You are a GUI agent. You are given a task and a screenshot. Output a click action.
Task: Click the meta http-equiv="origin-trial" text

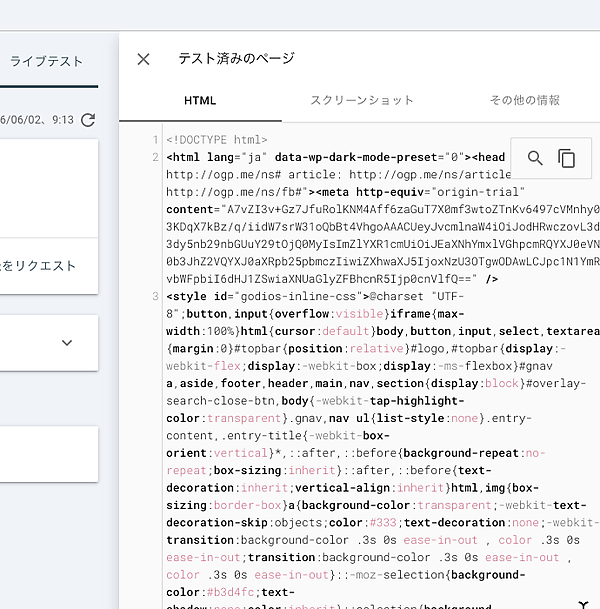click(x=421, y=192)
